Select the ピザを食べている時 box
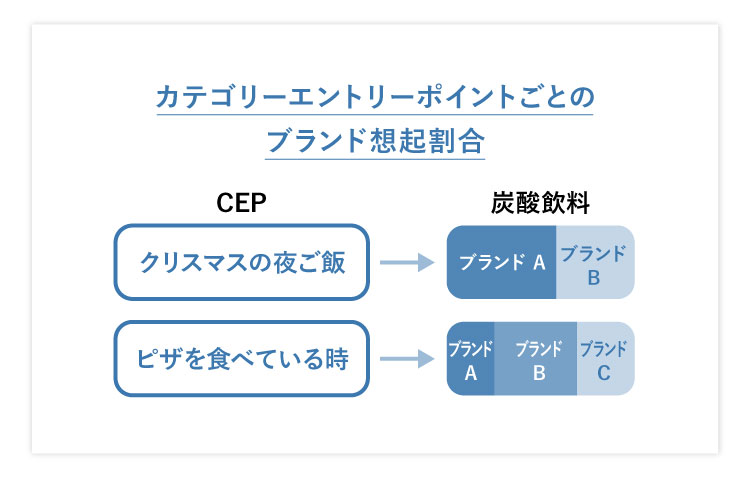 click(242, 358)
